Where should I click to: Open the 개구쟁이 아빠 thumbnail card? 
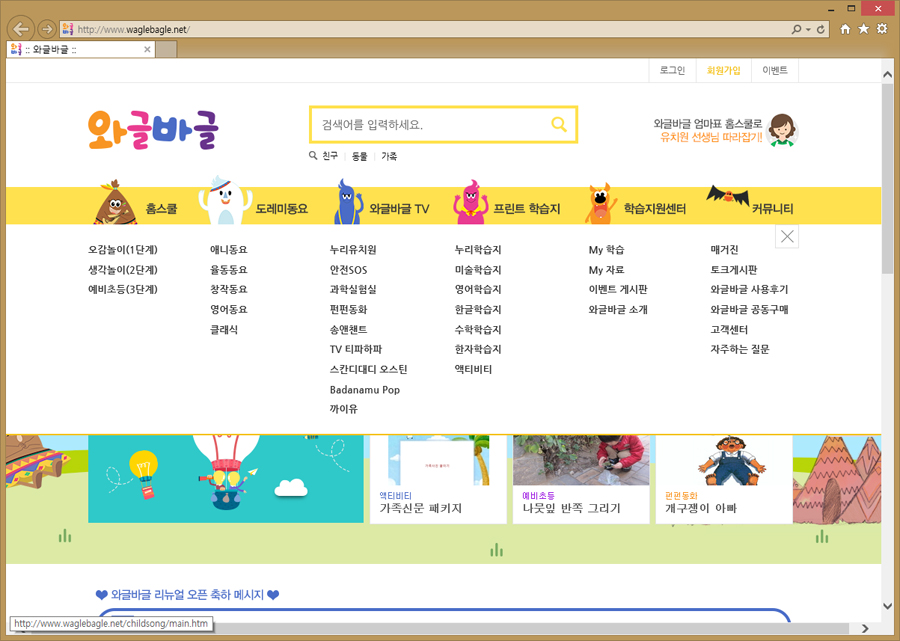click(x=724, y=479)
